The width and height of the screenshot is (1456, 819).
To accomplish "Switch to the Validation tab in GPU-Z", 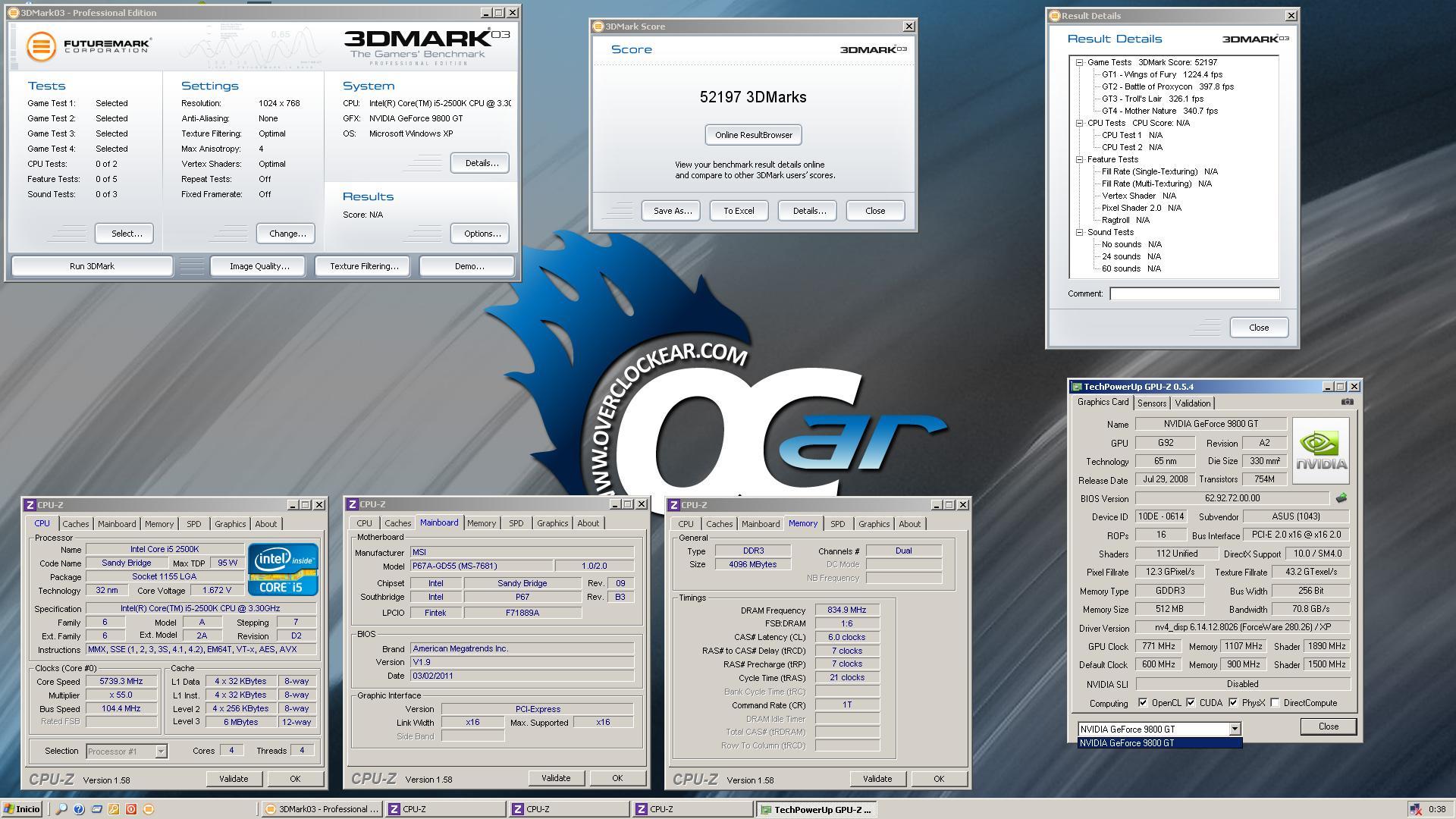I will [1193, 403].
